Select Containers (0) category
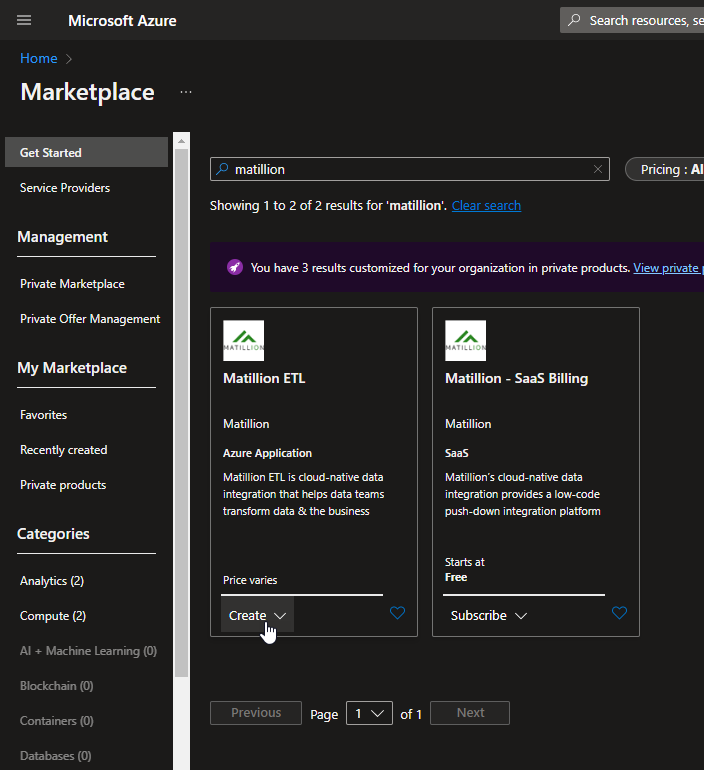The image size is (704, 770). [x=56, y=720]
